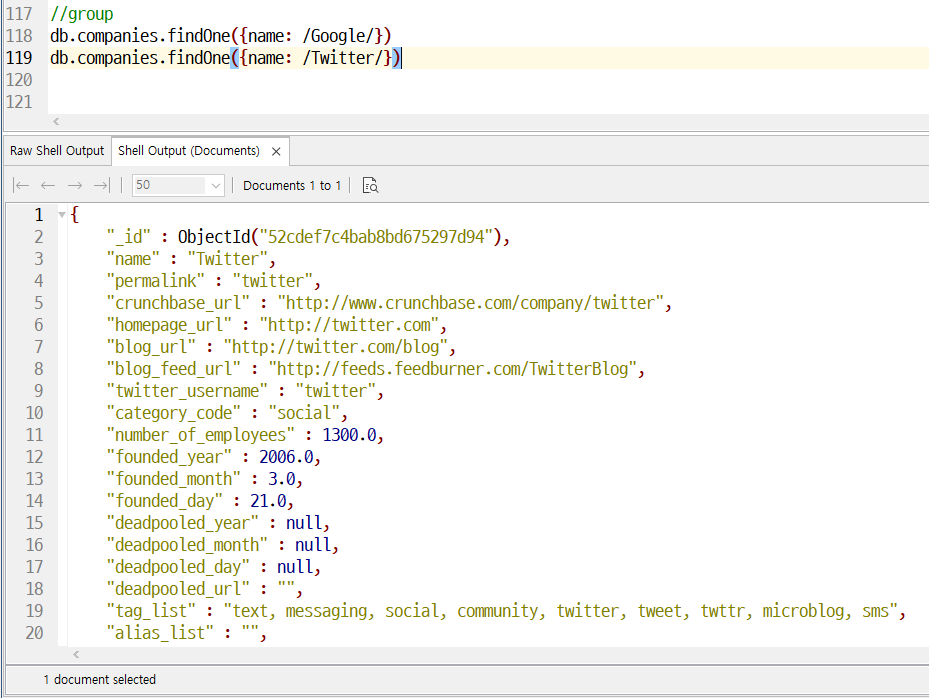The height and width of the screenshot is (698, 929).
Task: Select the deadpooled_url line
Action: (204, 589)
